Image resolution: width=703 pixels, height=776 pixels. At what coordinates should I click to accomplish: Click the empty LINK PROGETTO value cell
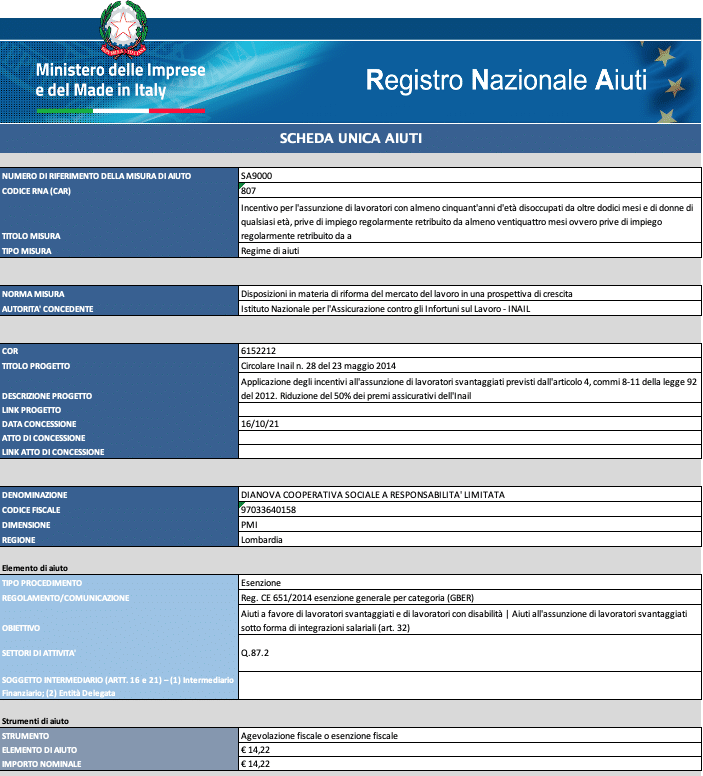[470, 409]
